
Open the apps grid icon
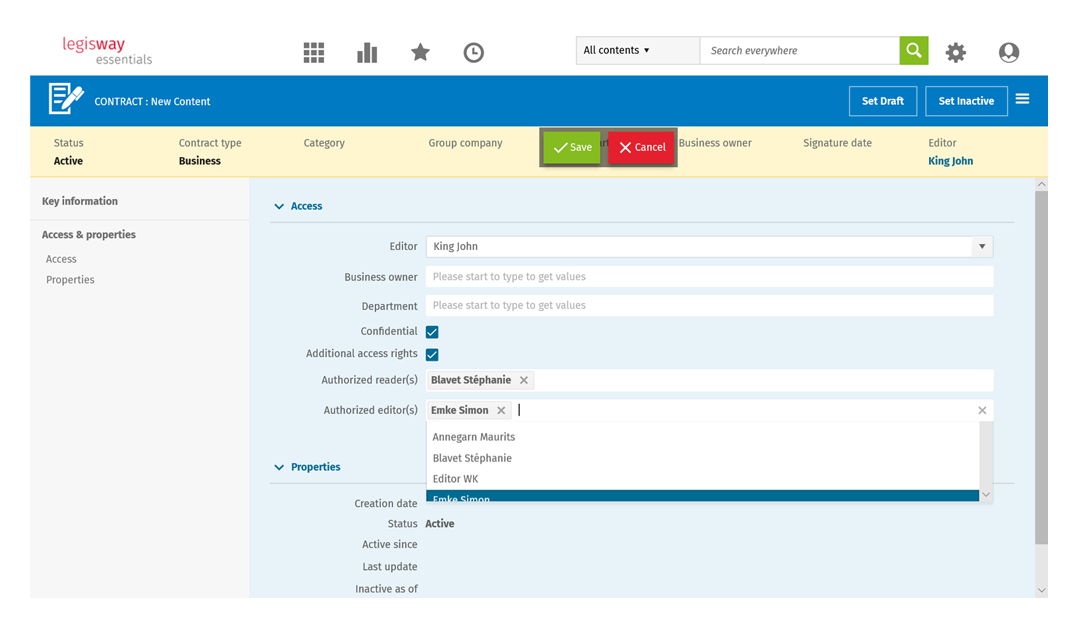pyautogui.click(x=314, y=52)
